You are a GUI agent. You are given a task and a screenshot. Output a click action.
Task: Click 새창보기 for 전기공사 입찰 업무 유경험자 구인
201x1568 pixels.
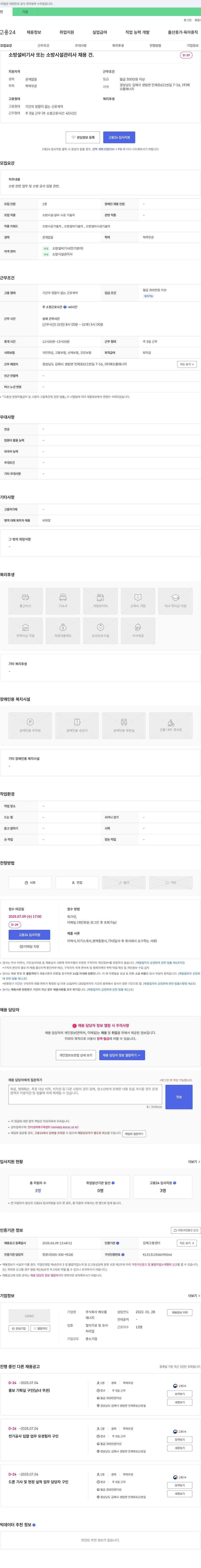tap(180, 1448)
